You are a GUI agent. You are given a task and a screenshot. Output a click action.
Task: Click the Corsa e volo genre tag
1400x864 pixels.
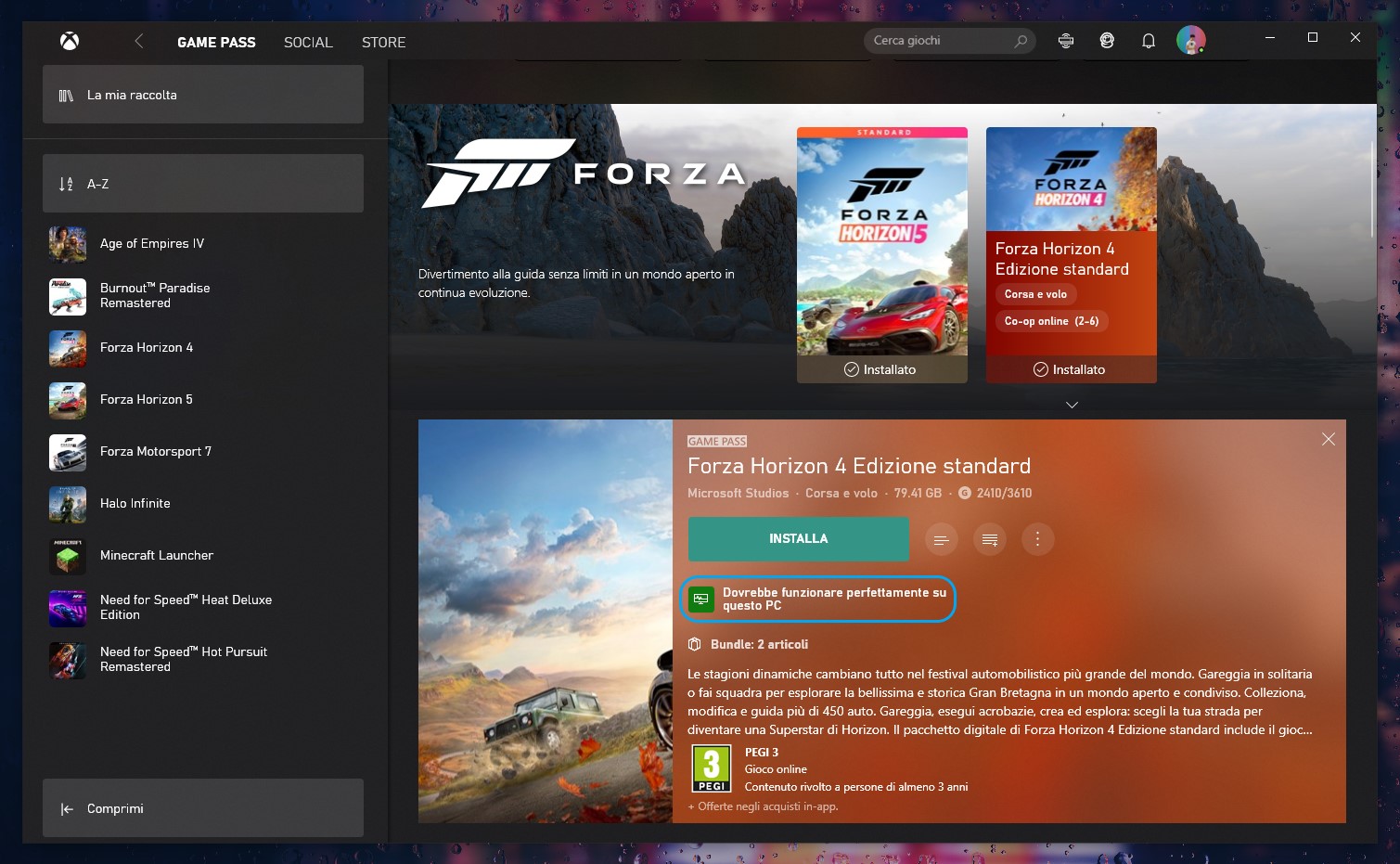[x=1035, y=294]
